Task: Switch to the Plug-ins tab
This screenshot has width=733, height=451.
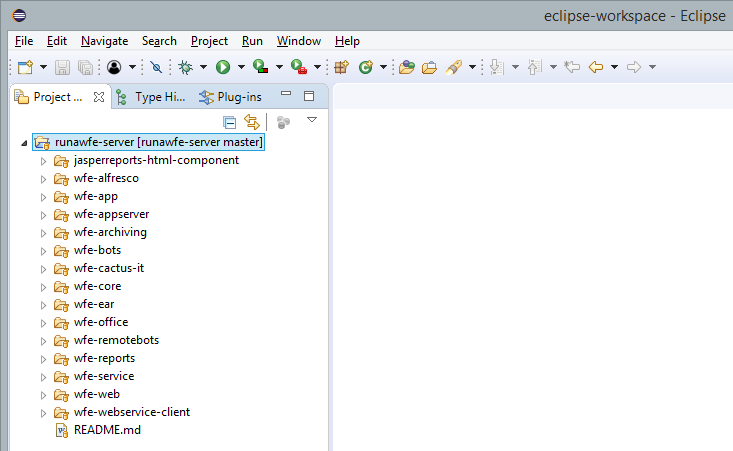Action: [x=230, y=97]
